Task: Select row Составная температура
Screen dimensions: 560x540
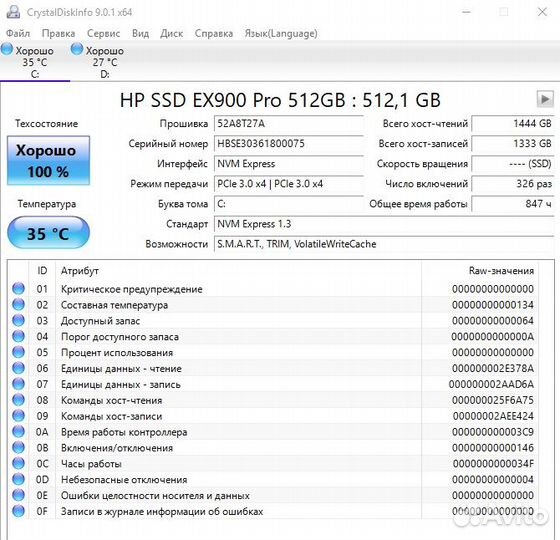Action: (273, 305)
